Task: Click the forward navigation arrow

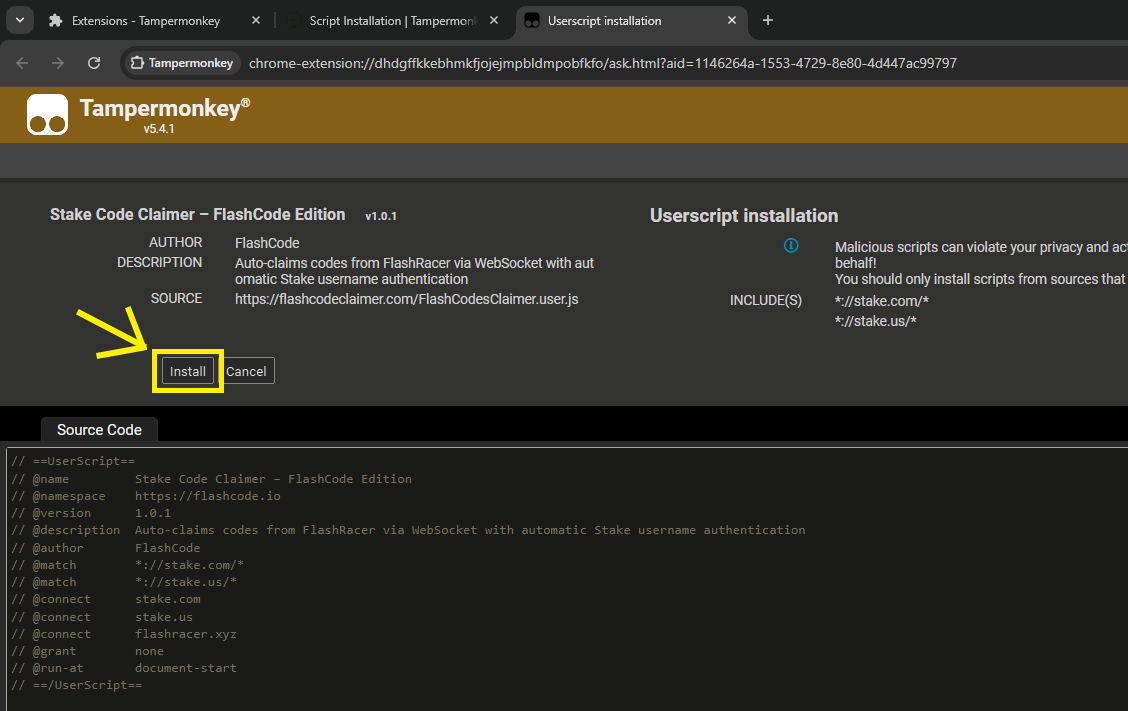Action: click(x=57, y=62)
